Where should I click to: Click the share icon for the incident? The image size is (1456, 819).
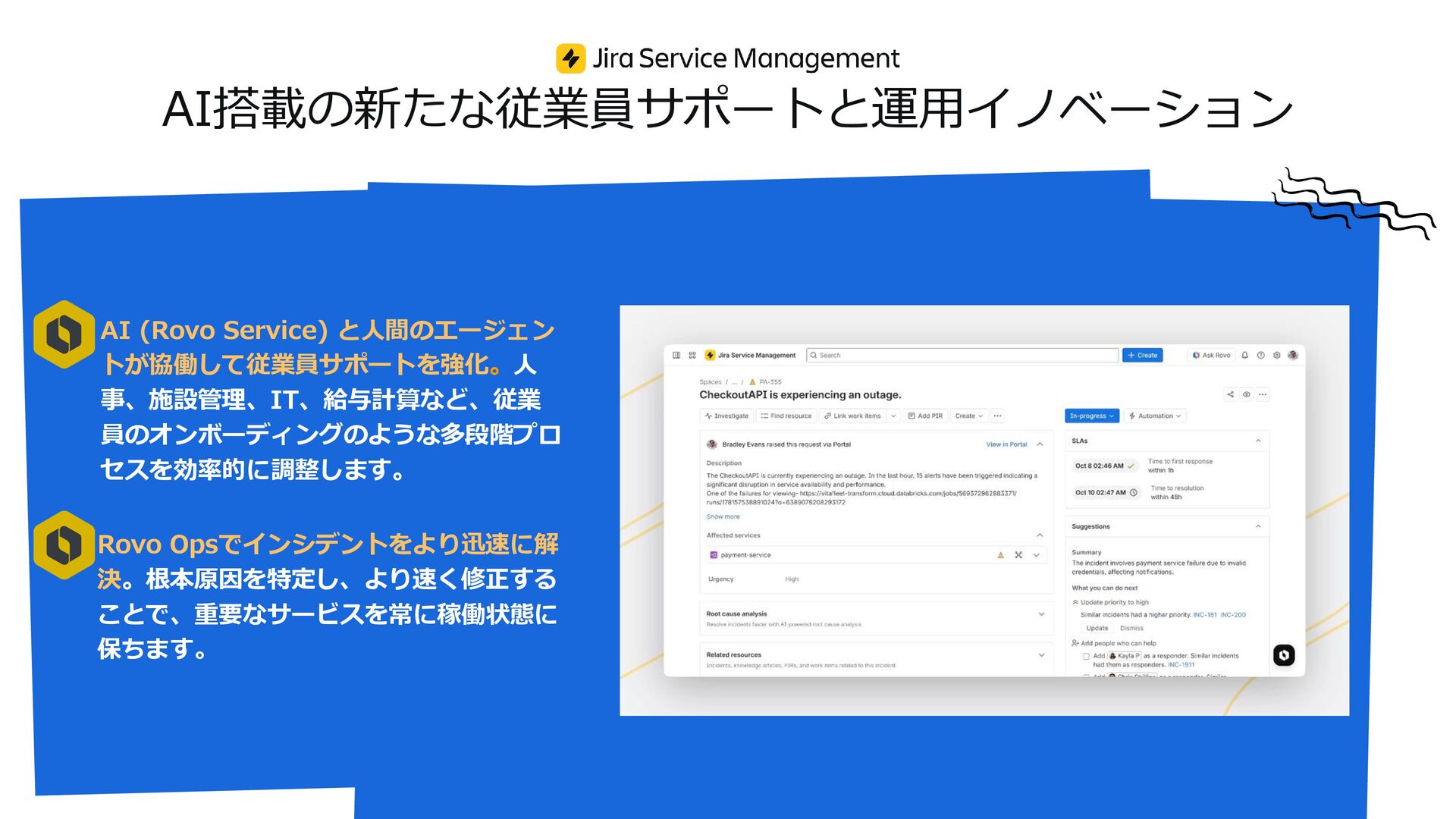tap(1230, 394)
